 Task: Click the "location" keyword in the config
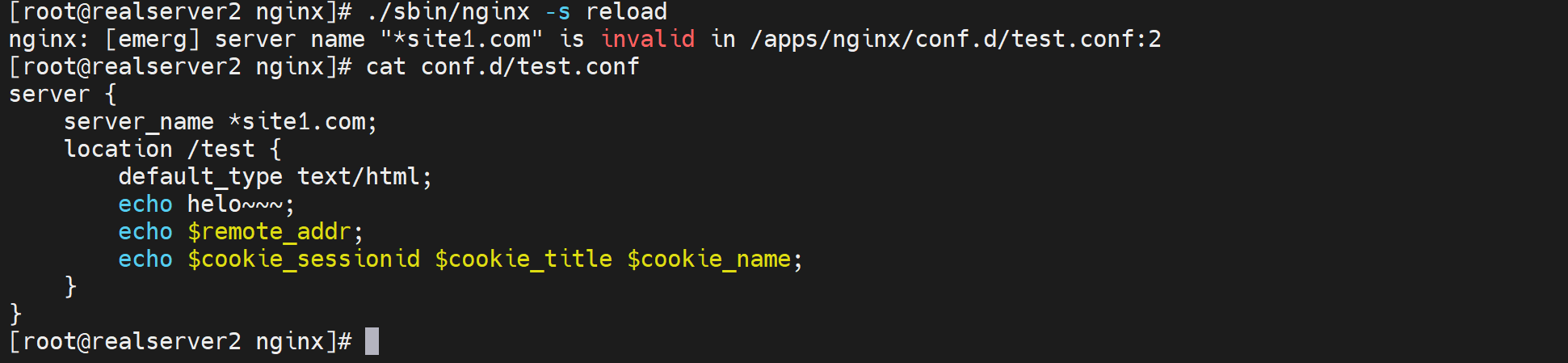click(x=118, y=149)
